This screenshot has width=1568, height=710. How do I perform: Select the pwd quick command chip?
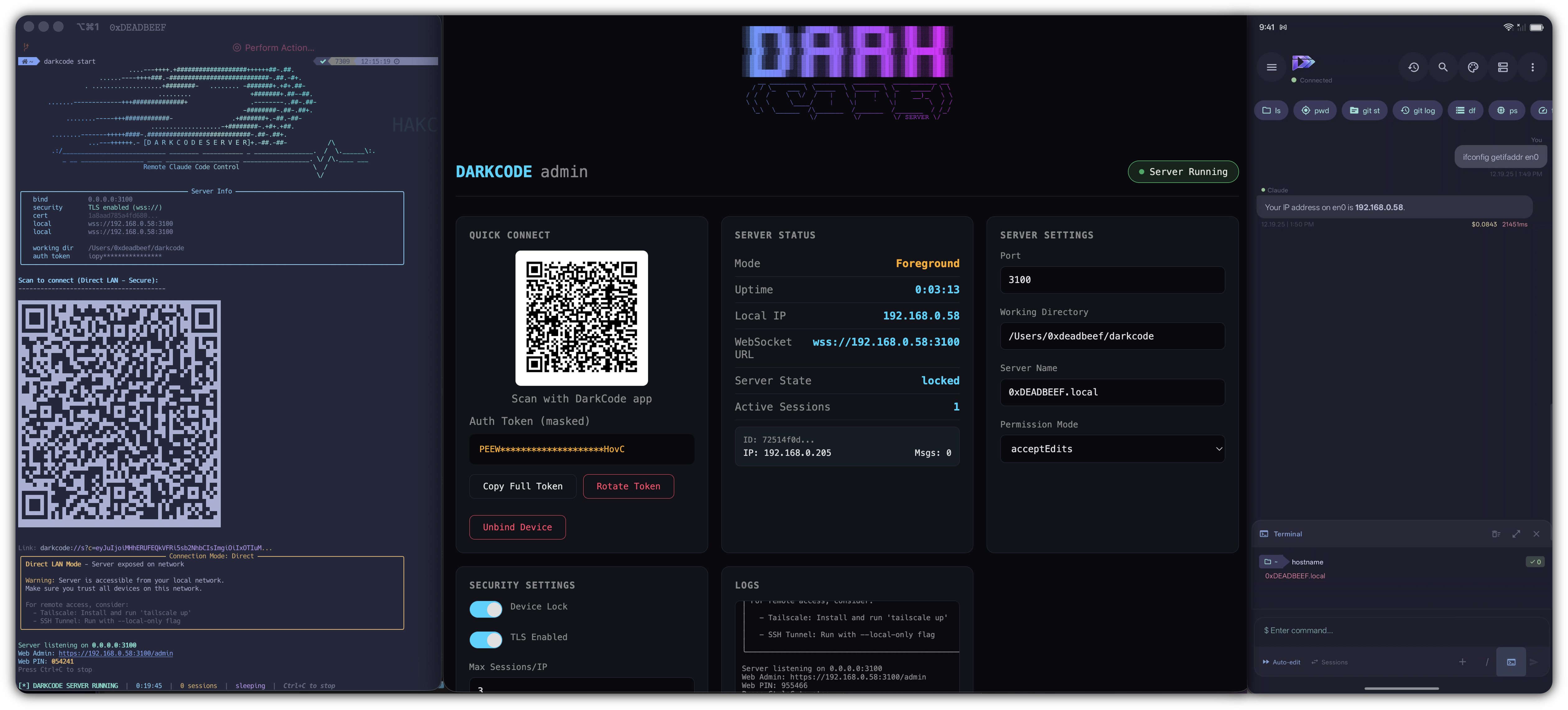tap(1314, 110)
